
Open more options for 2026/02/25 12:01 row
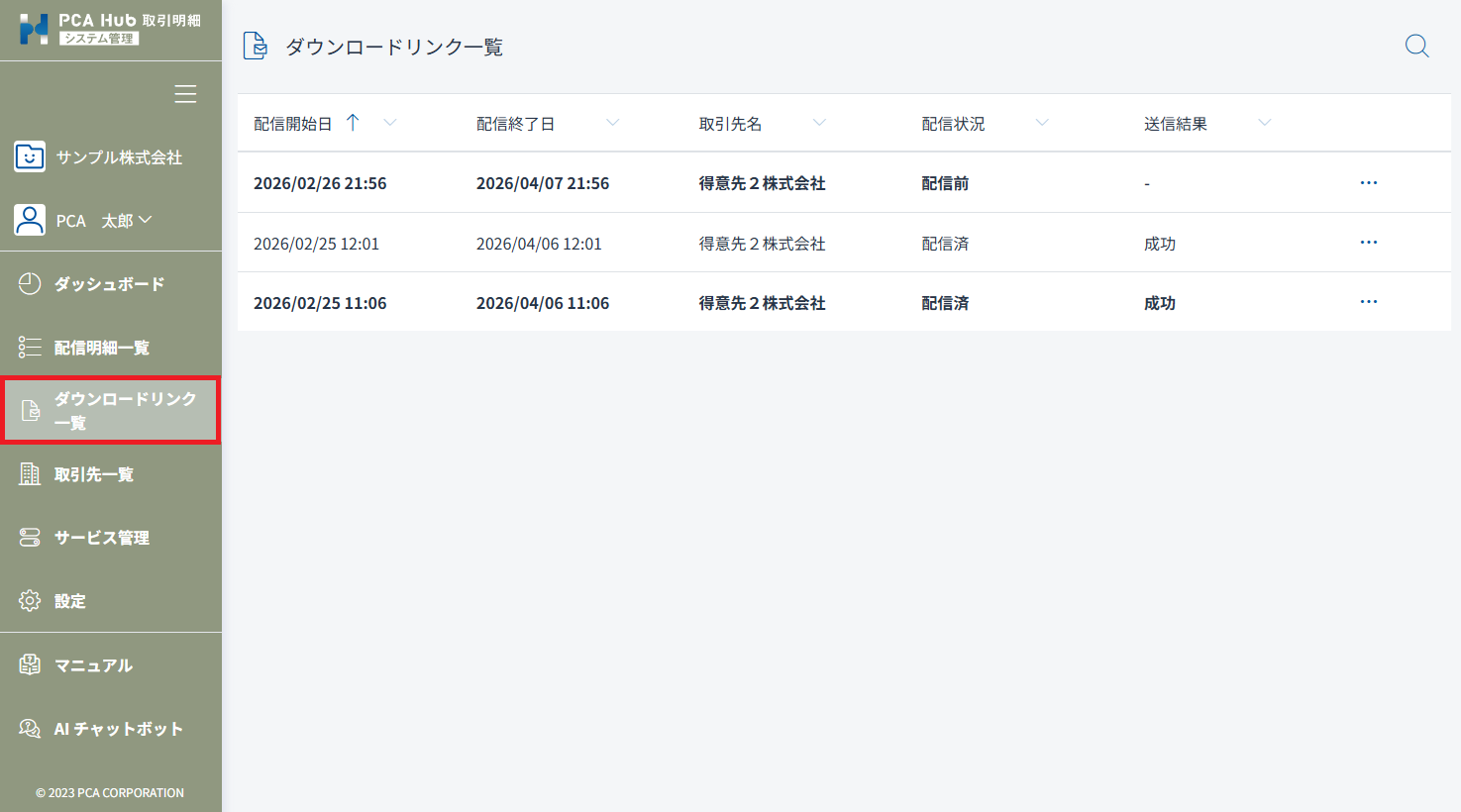click(1368, 243)
